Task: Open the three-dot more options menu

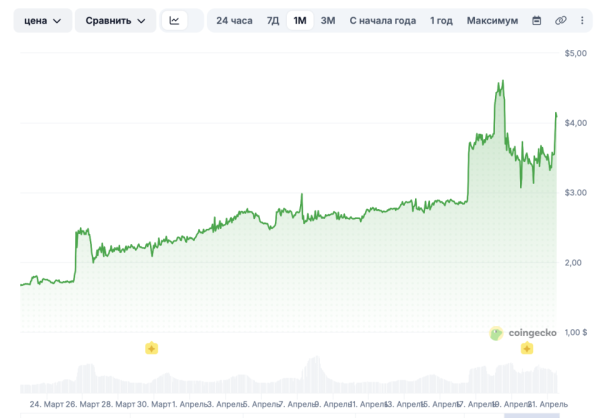Action: [x=582, y=20]
